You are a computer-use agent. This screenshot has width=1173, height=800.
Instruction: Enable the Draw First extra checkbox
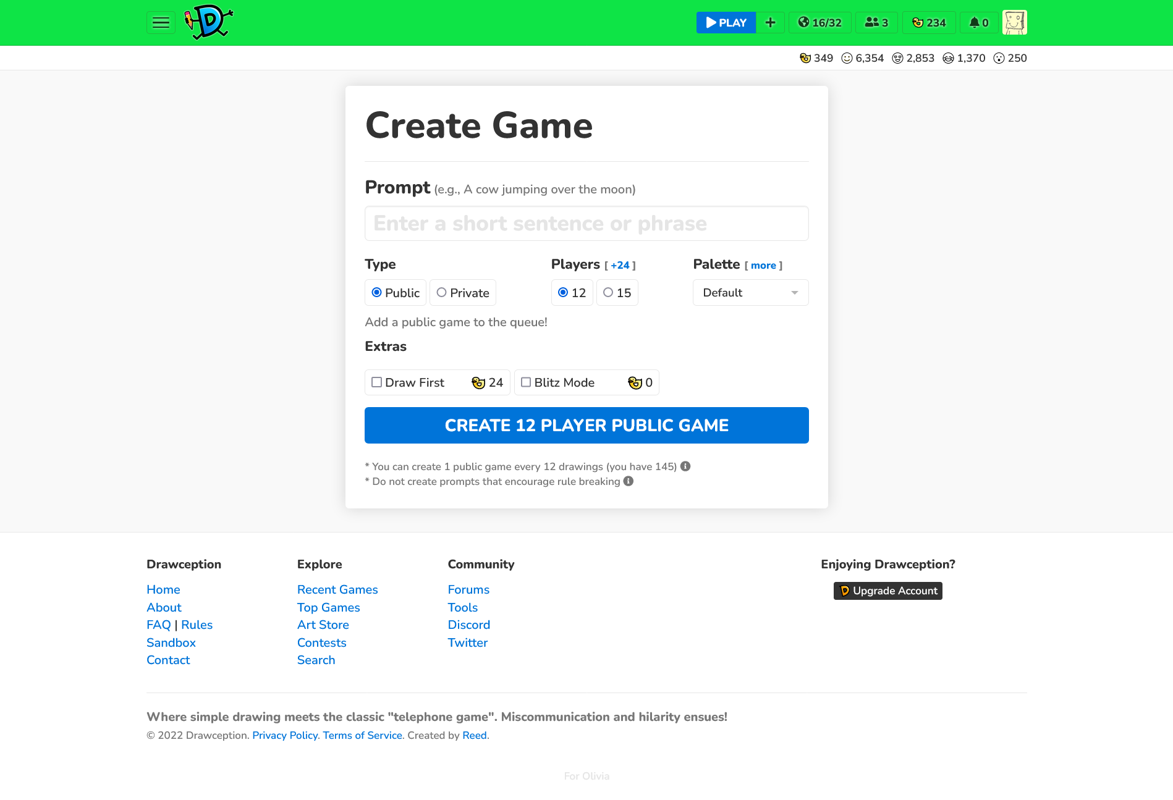click(376, 382)
